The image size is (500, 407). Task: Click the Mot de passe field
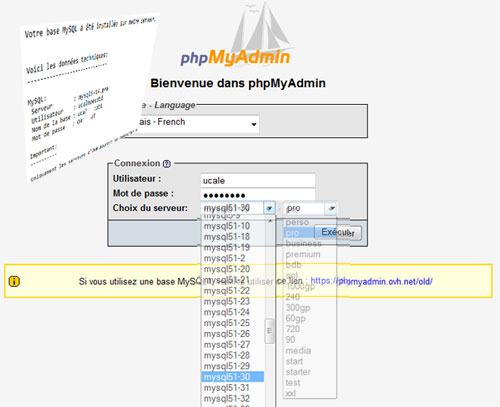click(258, 195)
